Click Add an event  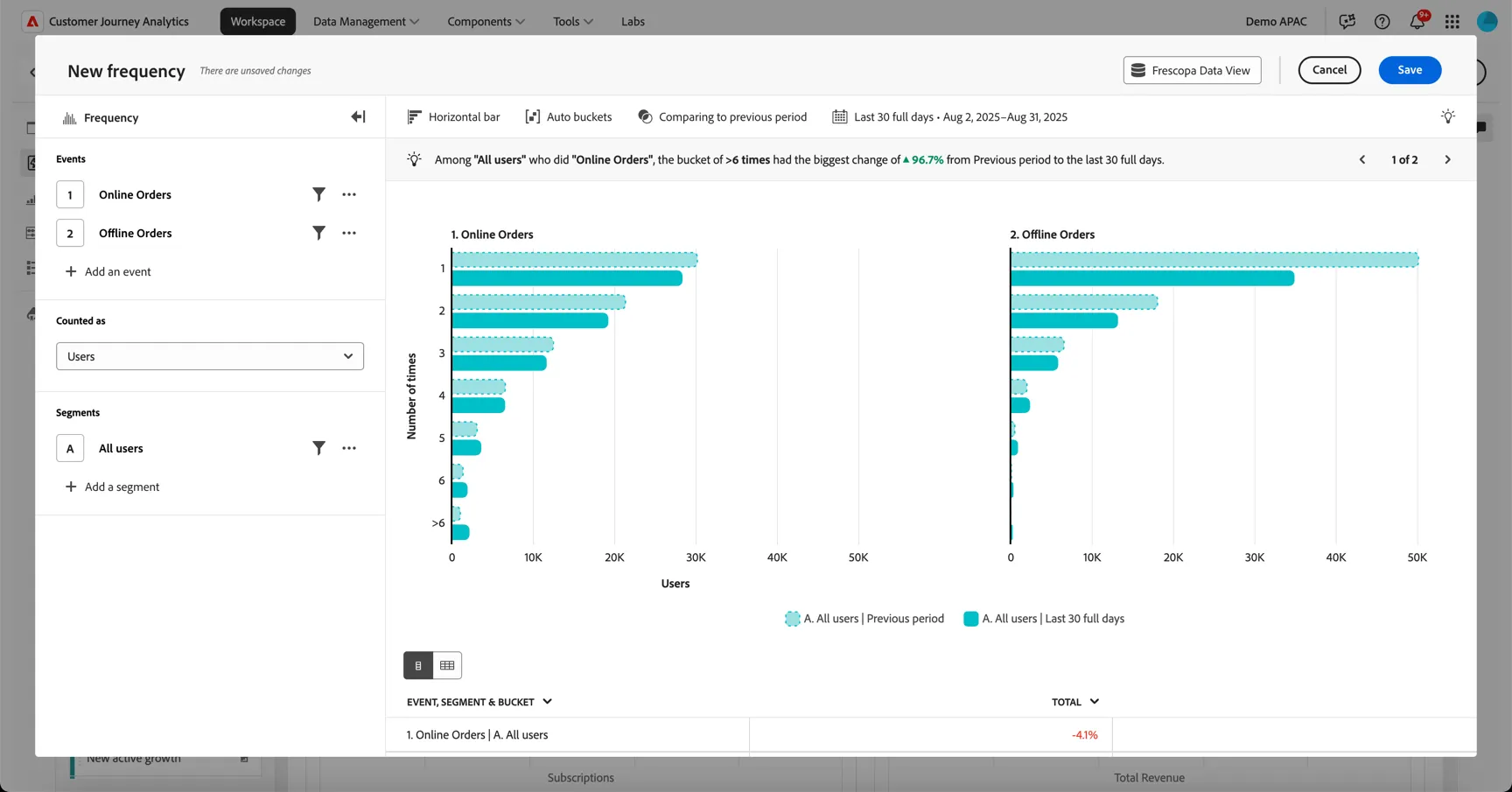tap(108, 271)
